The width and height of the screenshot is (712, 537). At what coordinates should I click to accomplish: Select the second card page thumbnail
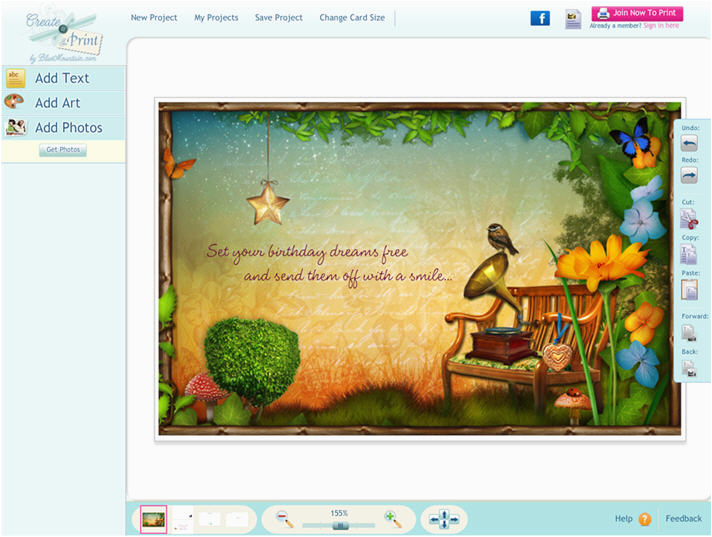tap(182, 519)
